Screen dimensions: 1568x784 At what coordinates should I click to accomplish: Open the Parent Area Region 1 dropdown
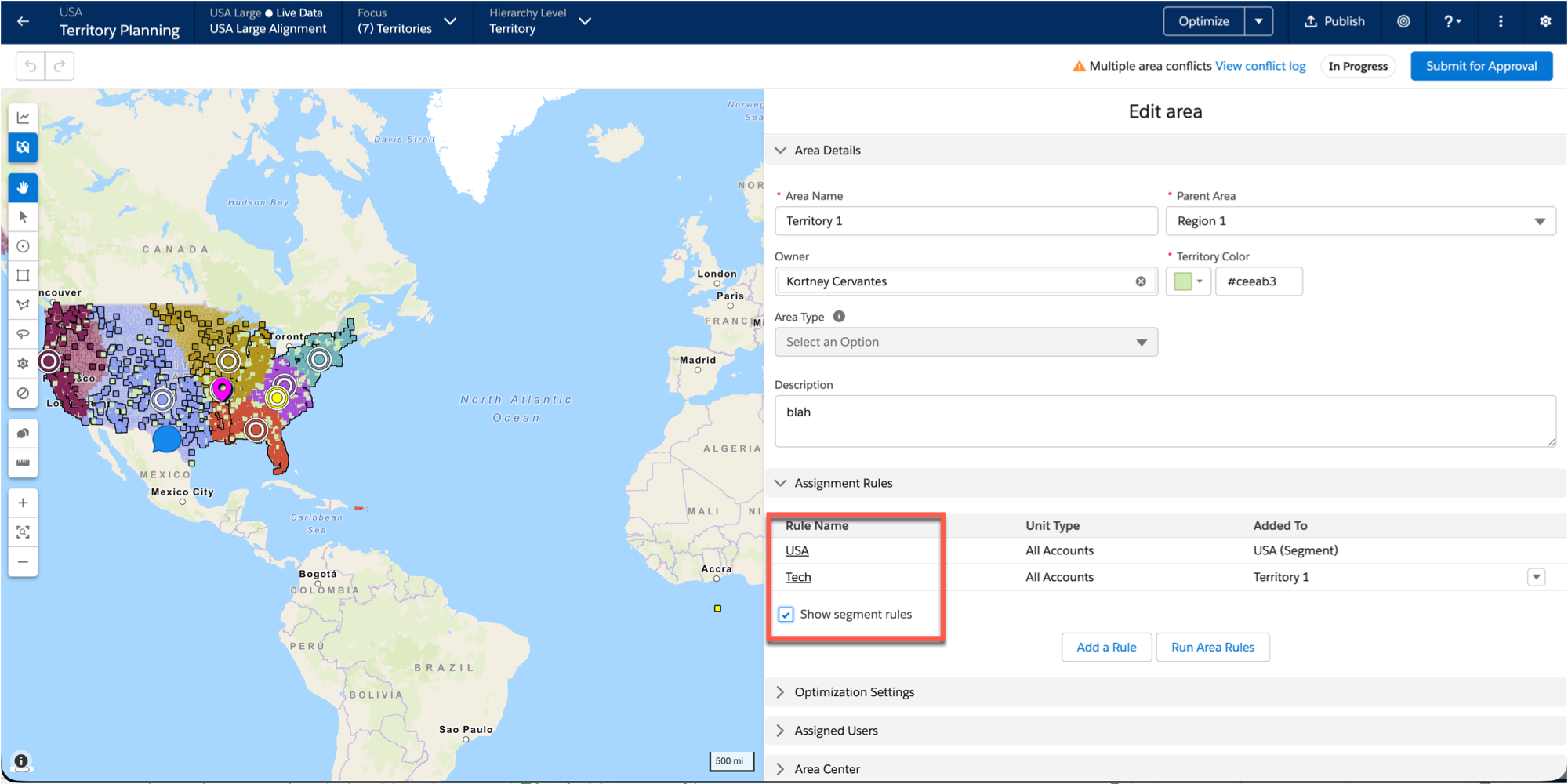(1360, 221)
